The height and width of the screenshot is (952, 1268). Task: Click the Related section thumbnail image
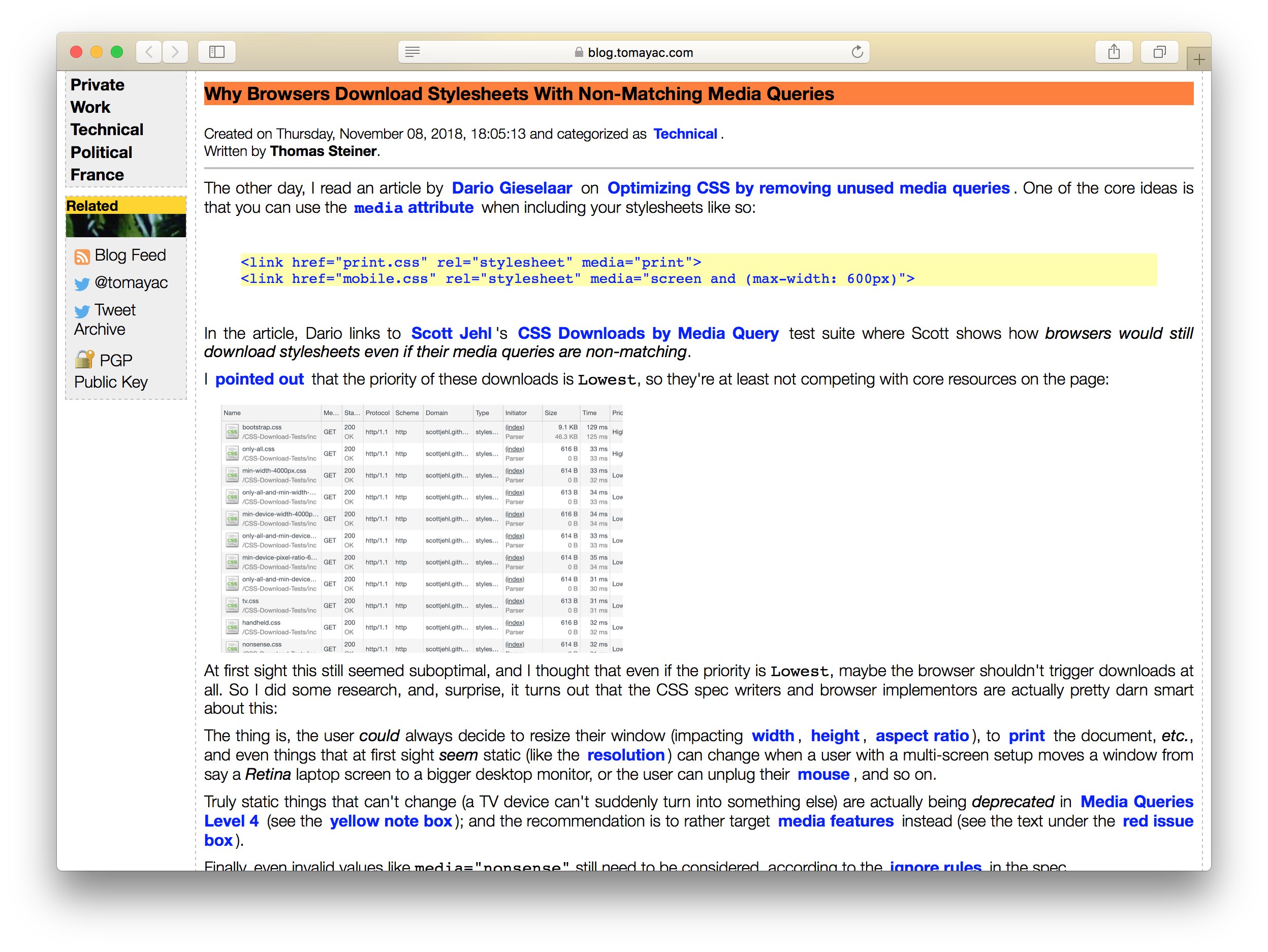(x=126, y=226)
